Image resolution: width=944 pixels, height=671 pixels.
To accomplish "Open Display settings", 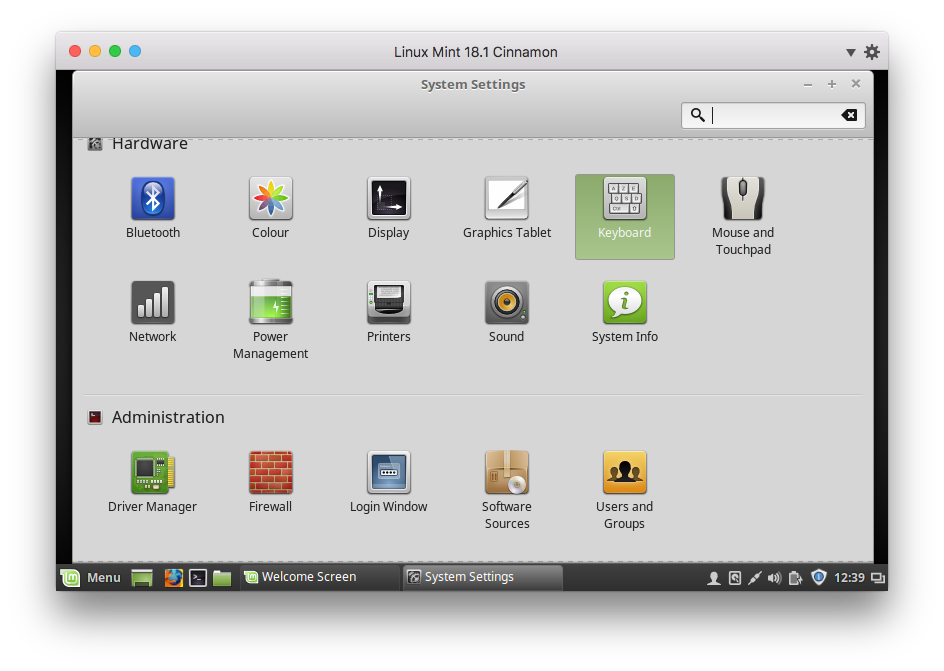I will click(388, 208).
